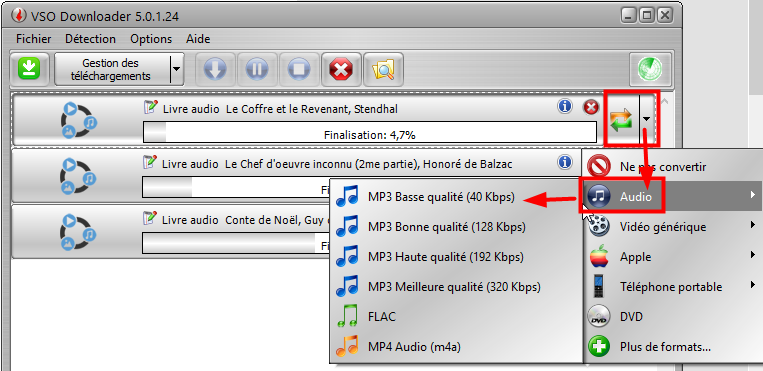This screenshot has width=763, height=371.
Task: Open the Options menu
Action: point(151,39)
